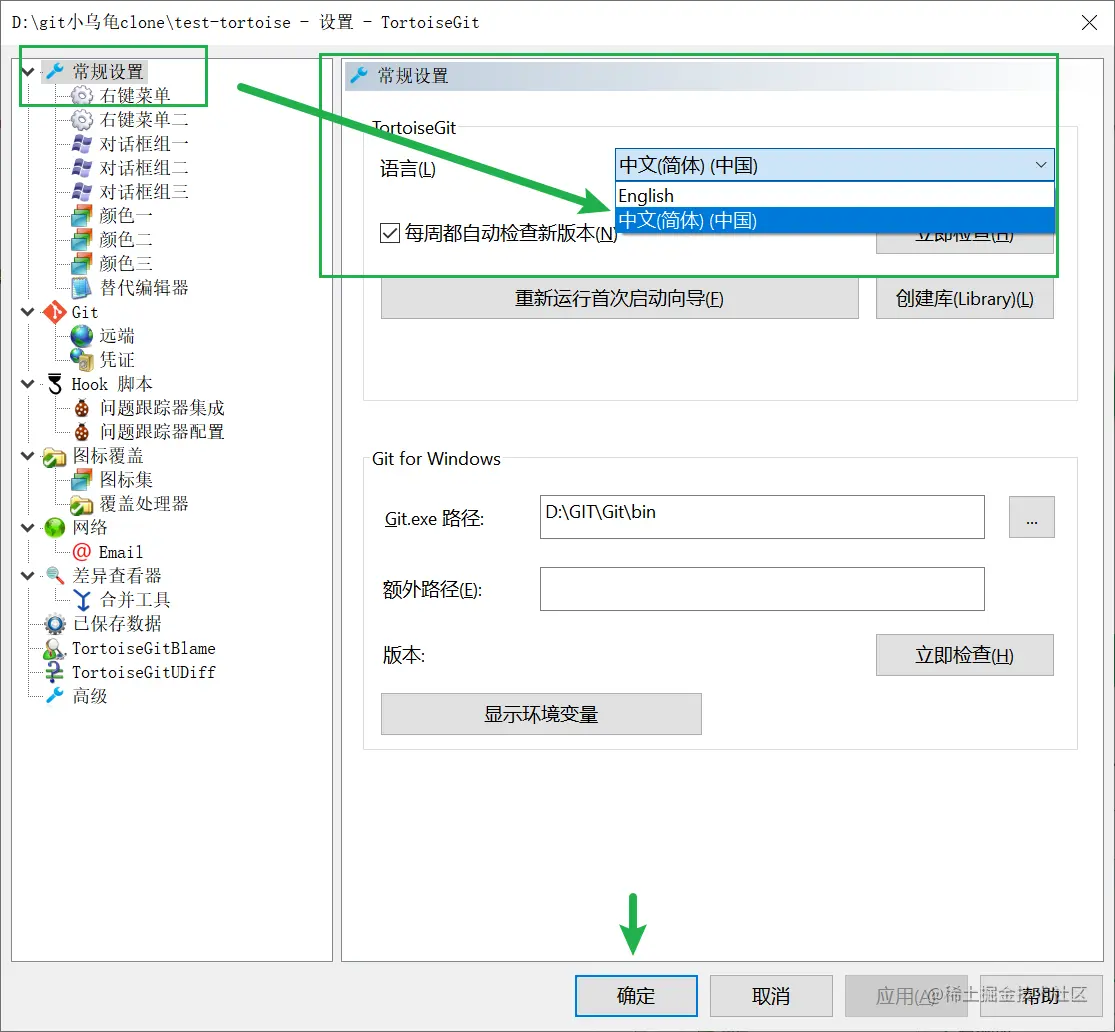Screen dimensions: 1115x1032
Task: Click the wrench icon for 高级 settings
Action: [57, 695]
